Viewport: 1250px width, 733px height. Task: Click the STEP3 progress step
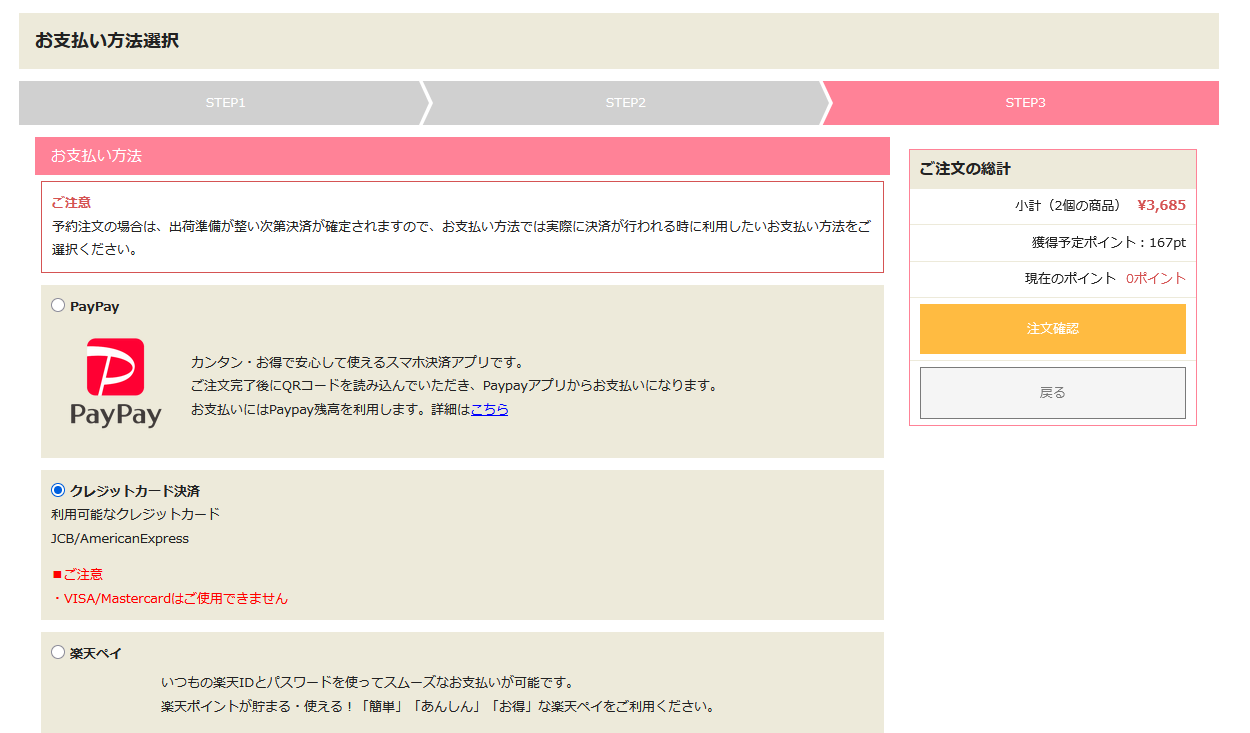coord(1025,102)
